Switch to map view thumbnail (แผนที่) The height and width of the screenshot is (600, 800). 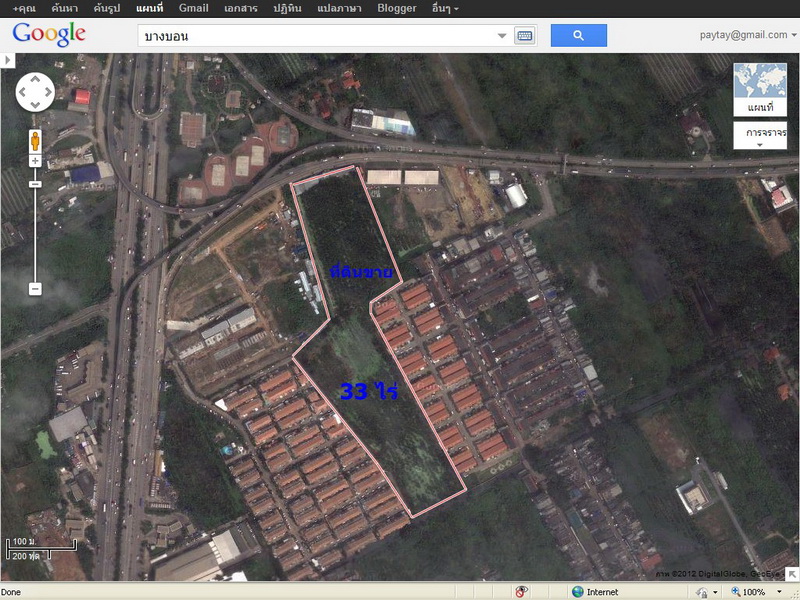[760, 90]
